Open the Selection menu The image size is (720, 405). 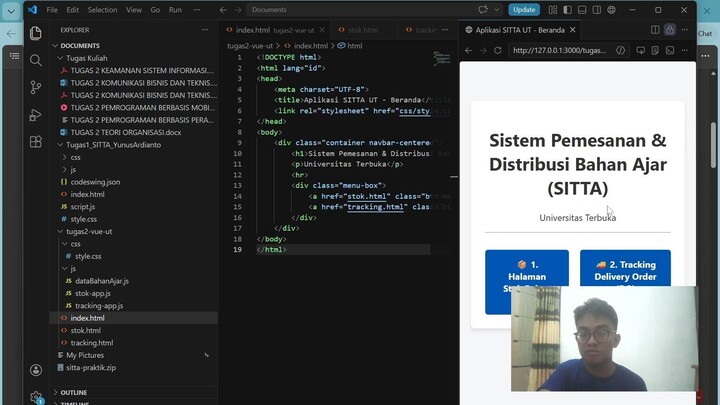click(102, 10)
